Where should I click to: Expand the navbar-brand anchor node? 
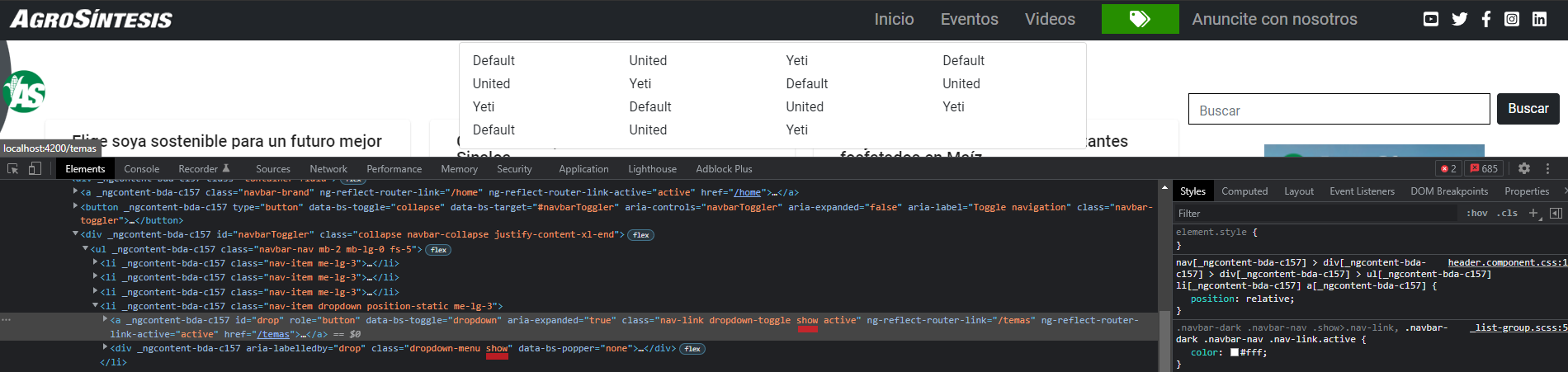(76, 192)
